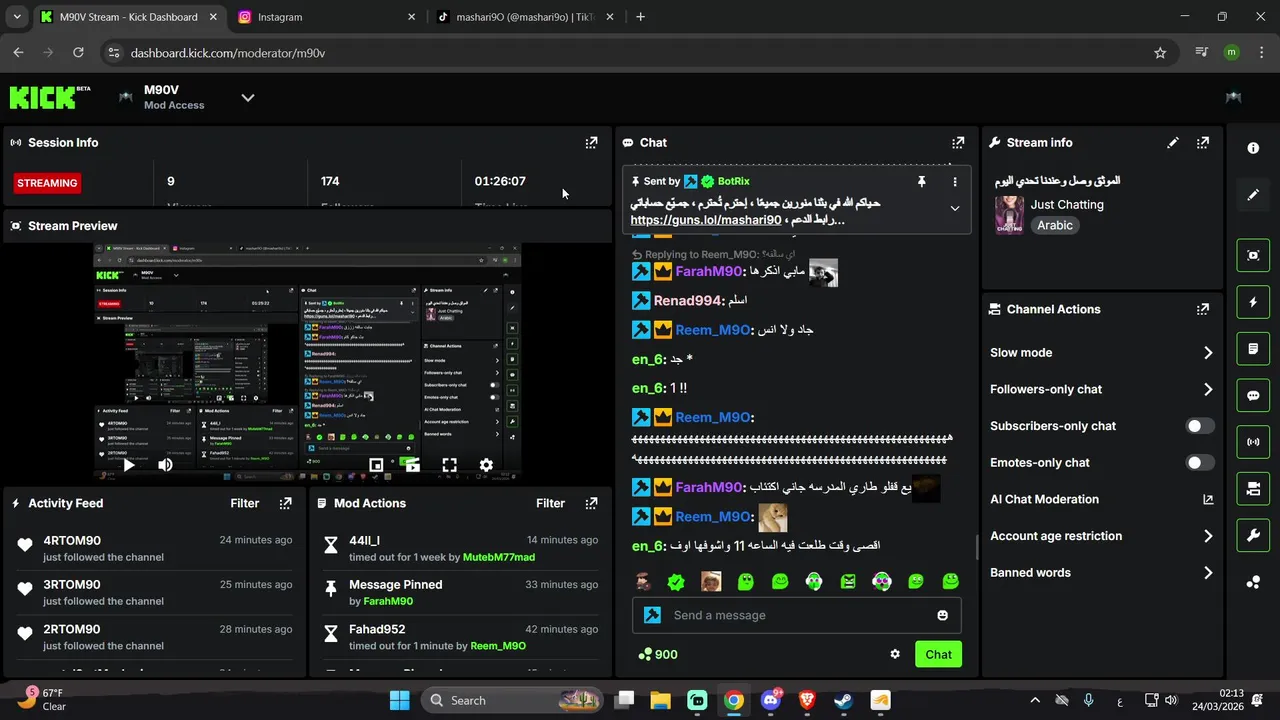Mute the stream preview volume
Image resolution: width=1280 pixels, height=720 pixels.
[x=165, y=465]
